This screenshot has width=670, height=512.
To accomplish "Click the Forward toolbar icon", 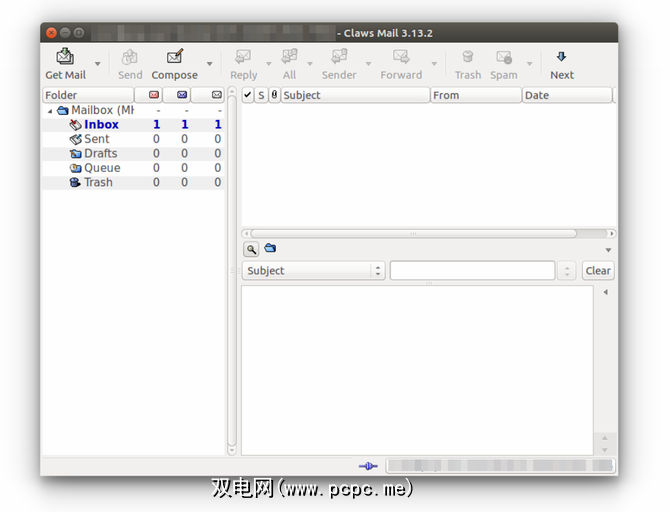I will click(x=401, y=56).
